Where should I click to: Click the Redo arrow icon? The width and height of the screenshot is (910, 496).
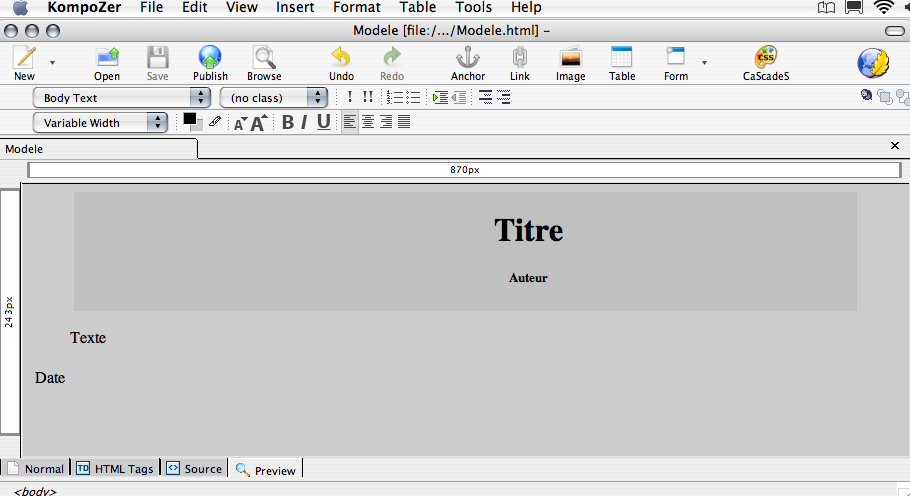tap(392, 57)
